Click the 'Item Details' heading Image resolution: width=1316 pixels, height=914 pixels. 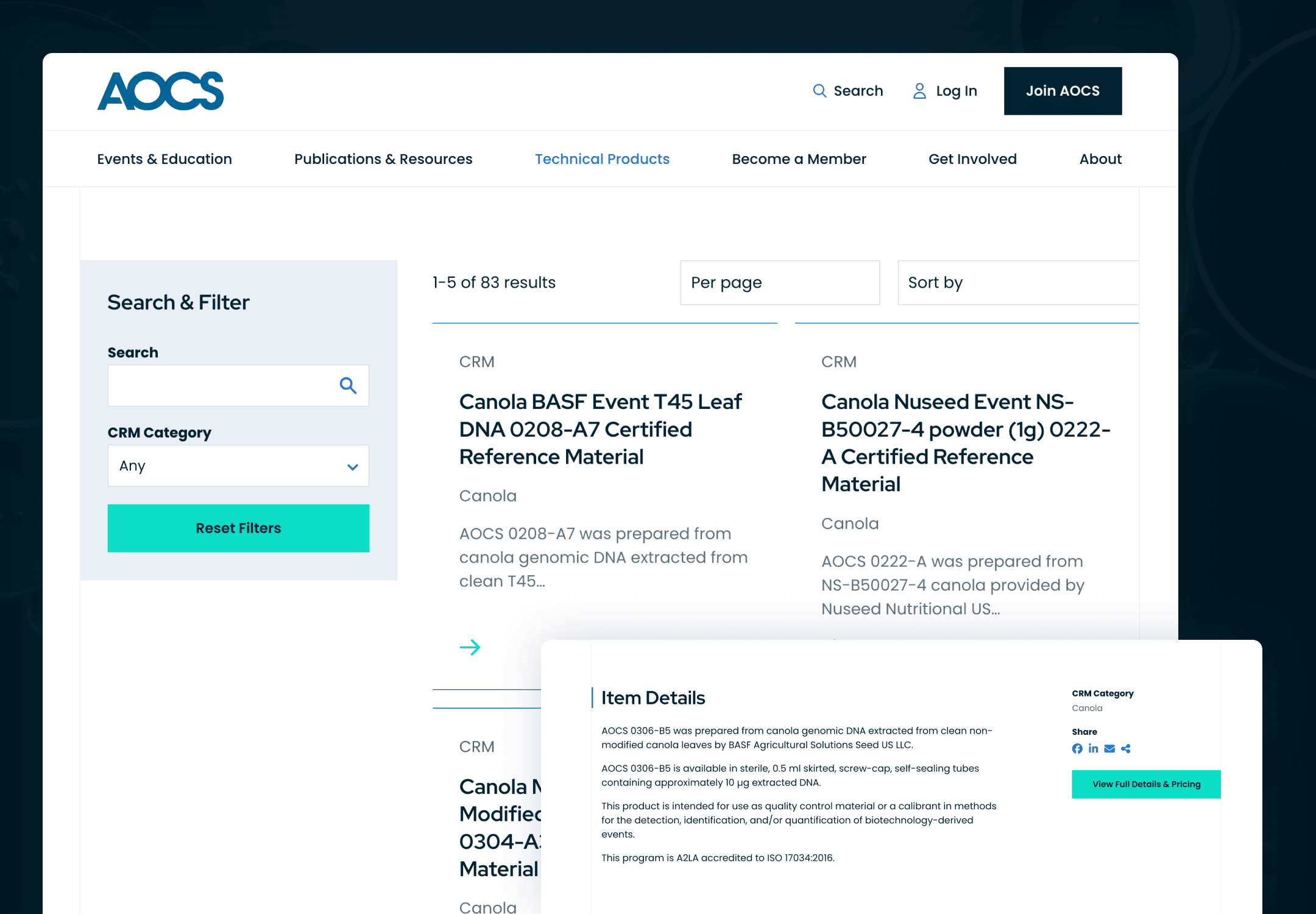click(653, 698)
